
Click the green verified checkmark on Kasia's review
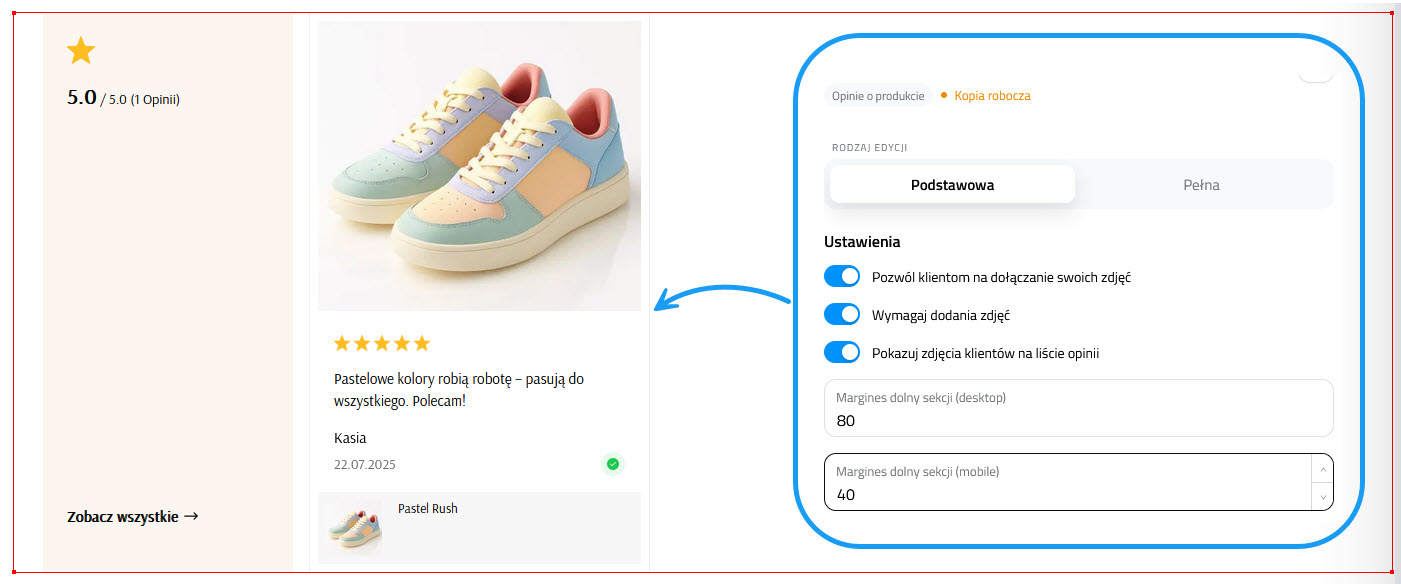pos(613,464)
